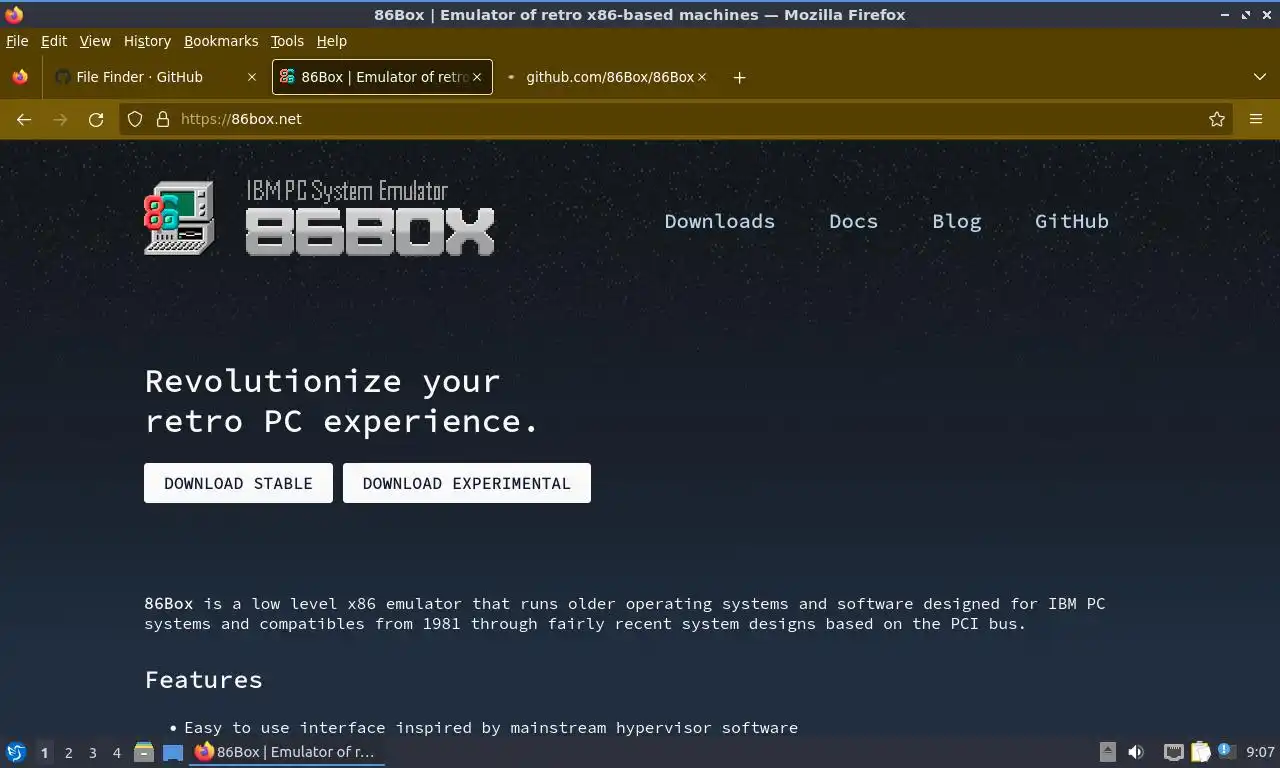Open tracking protection shield info

point(135,119)
